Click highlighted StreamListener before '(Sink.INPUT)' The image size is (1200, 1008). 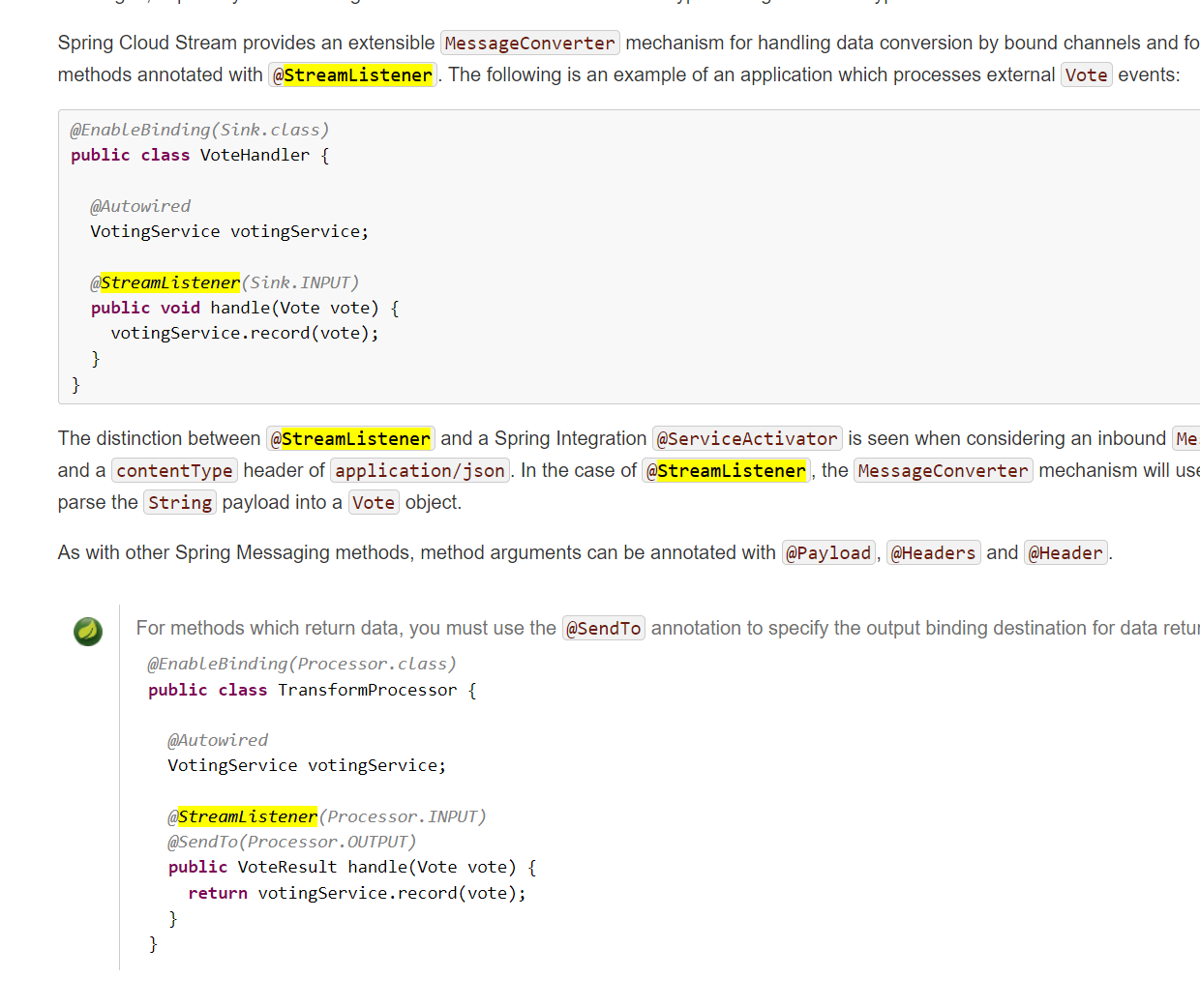click(x=170, y=282)
